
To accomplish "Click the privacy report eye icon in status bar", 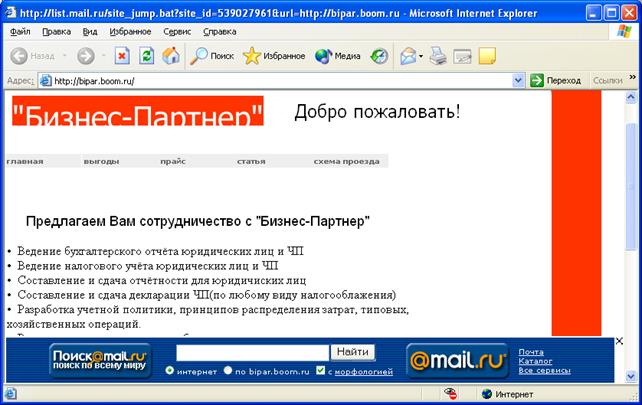I will 451,394.
